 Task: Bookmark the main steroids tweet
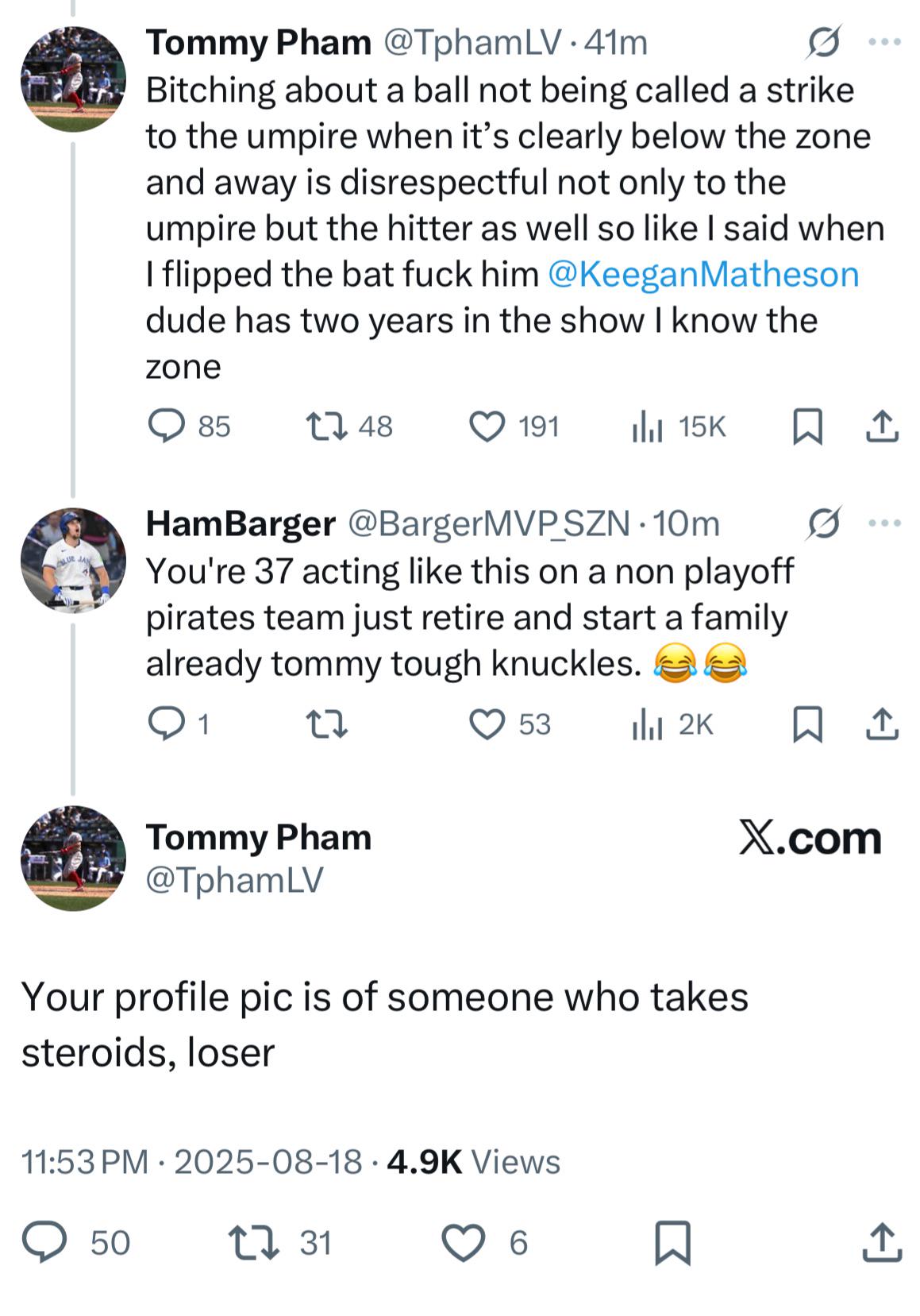[x=672, y=1243]
